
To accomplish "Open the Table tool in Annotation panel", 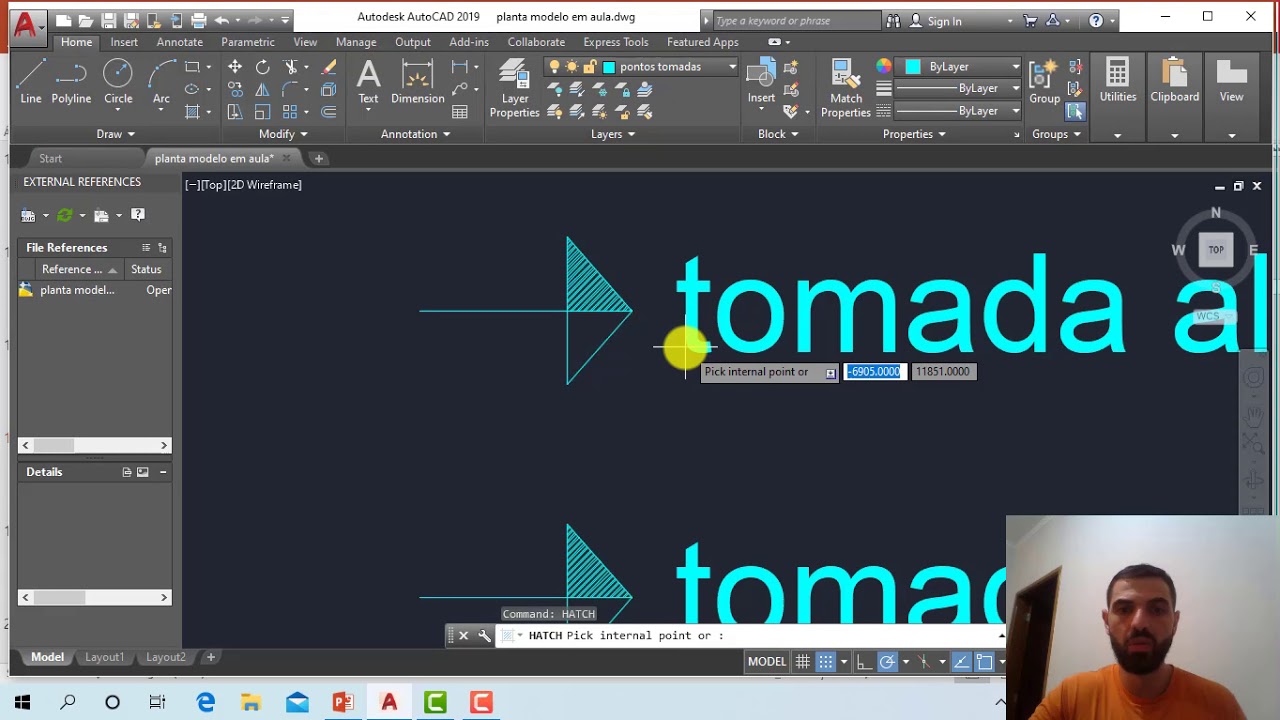I will (460, 112).
